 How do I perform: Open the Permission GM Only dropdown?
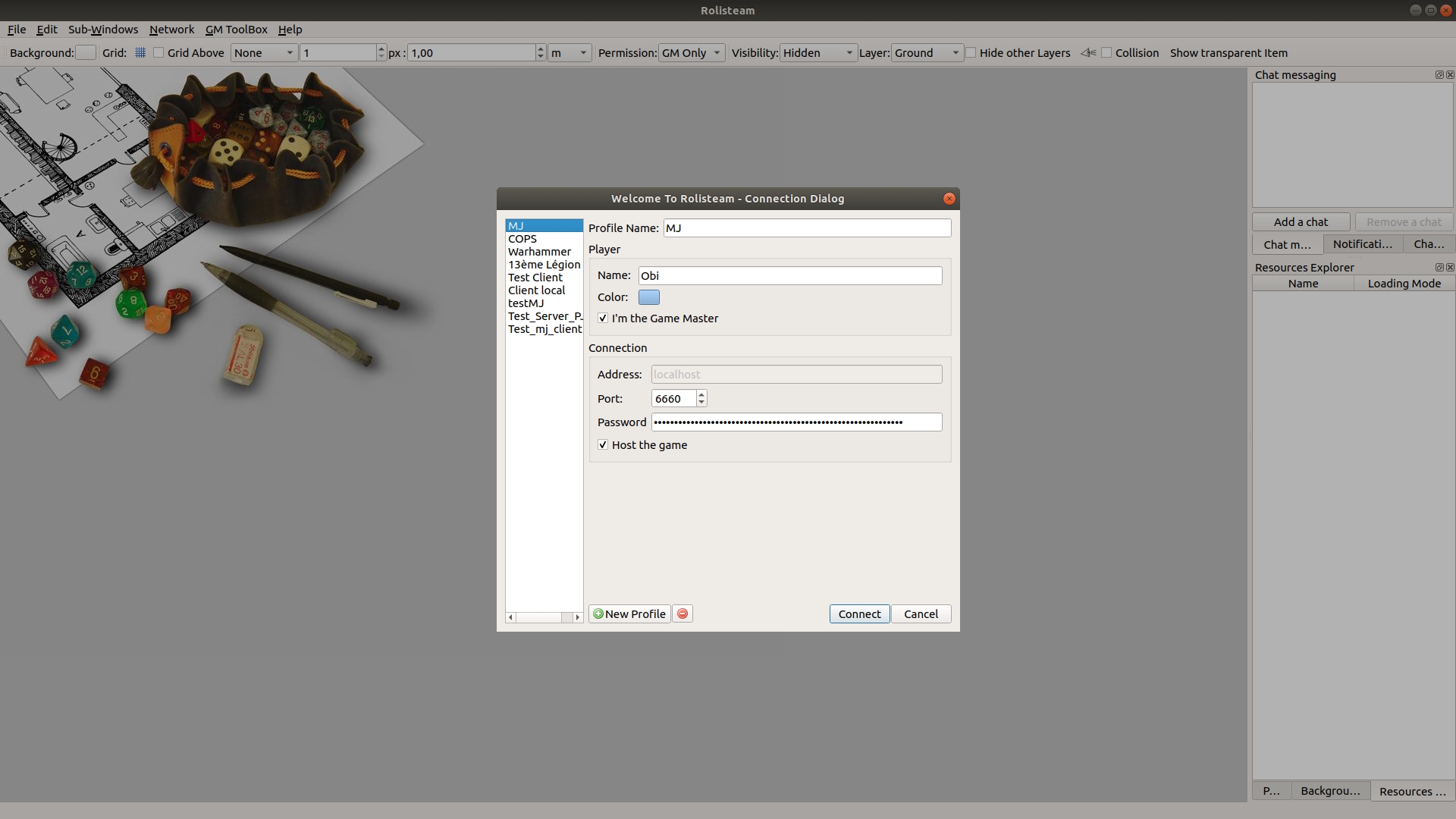click(x=691, y=53)
